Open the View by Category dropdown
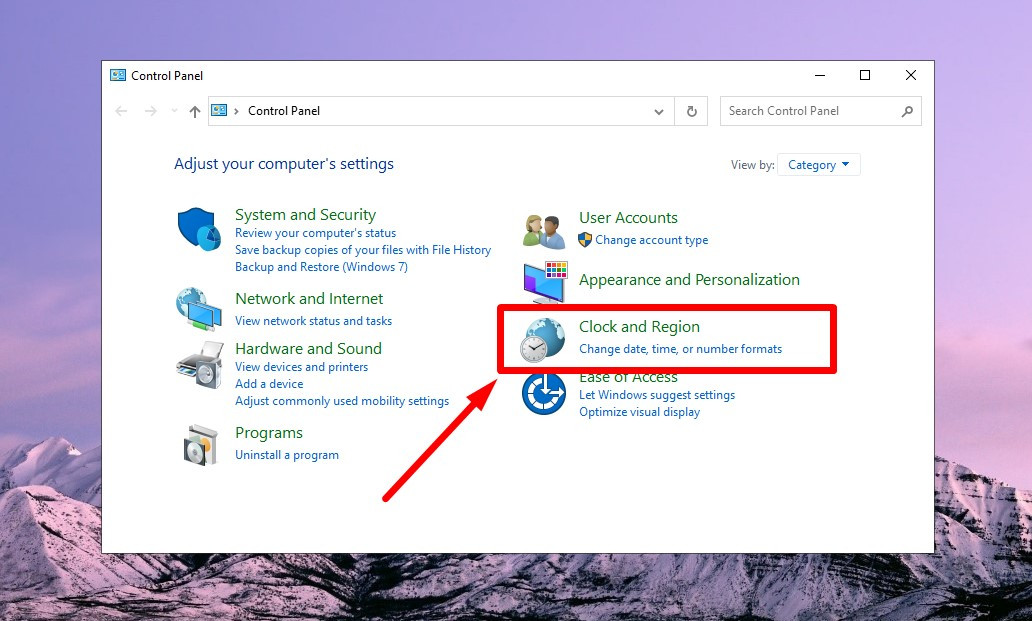 819,164
